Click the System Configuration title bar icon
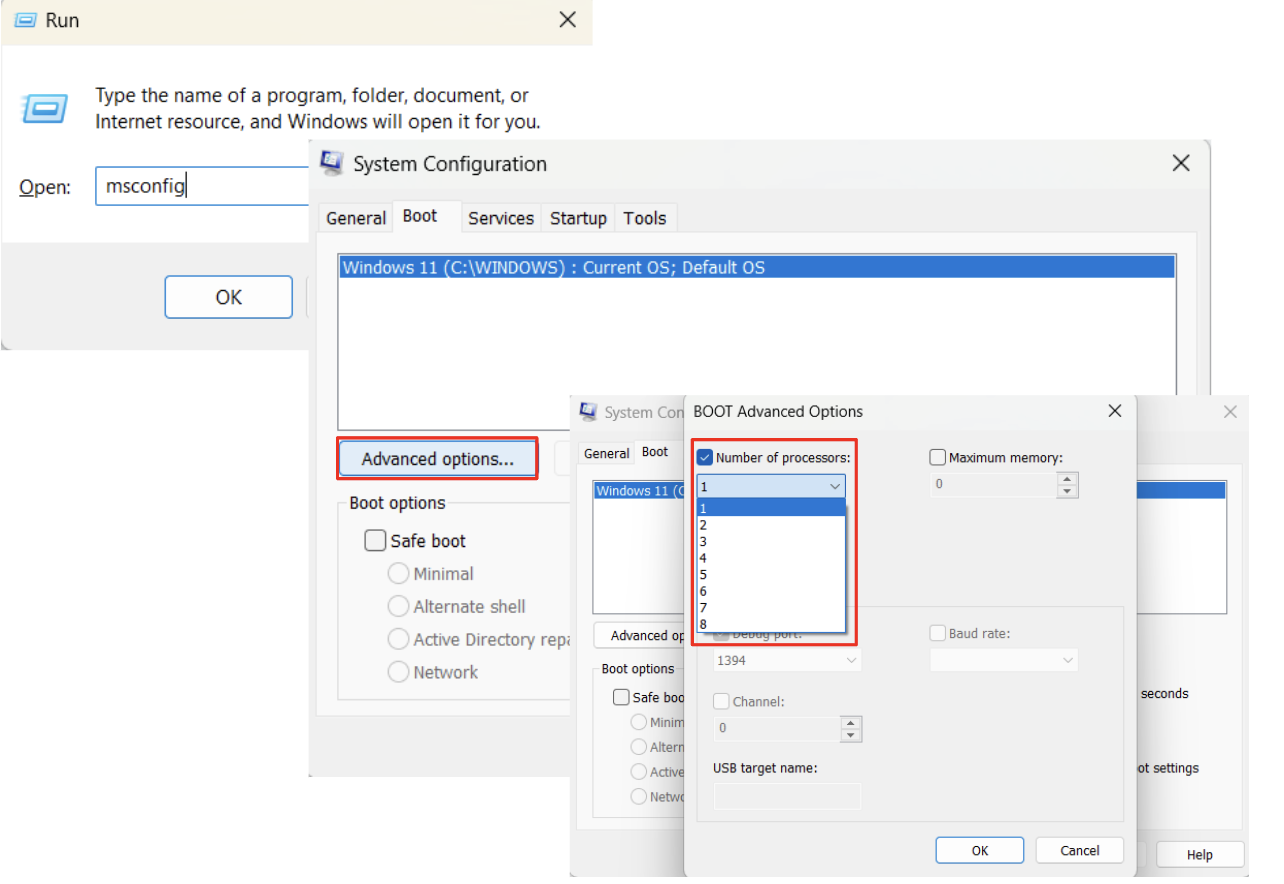Screen dimensions: 1284x884 [x=330, y=163]
